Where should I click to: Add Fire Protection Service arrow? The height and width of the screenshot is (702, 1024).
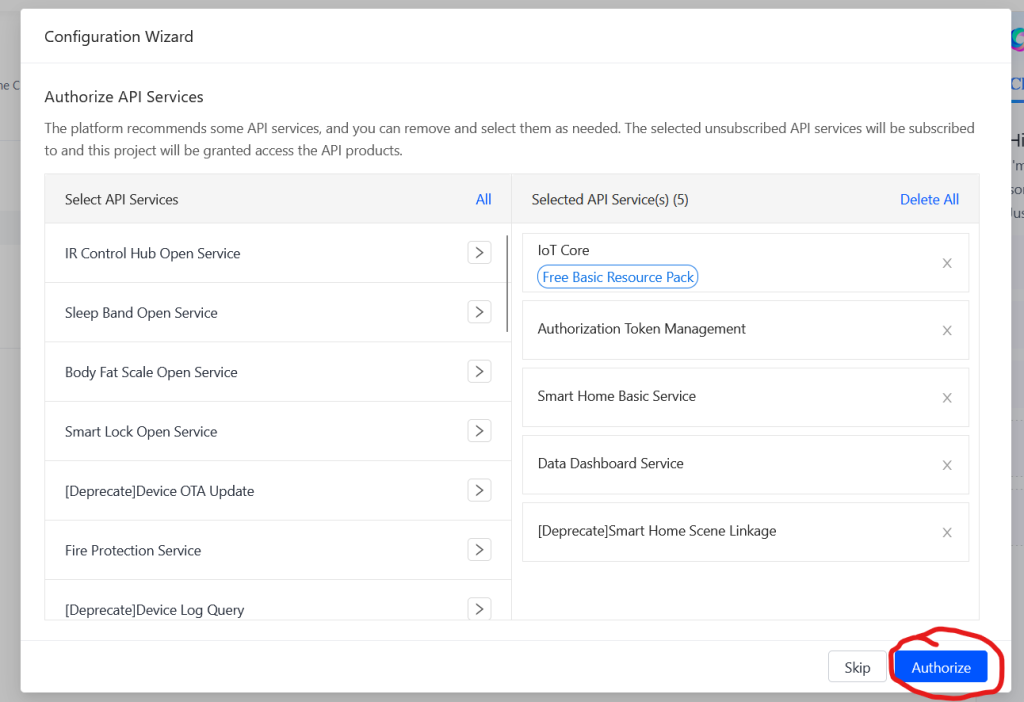(479, 550)
